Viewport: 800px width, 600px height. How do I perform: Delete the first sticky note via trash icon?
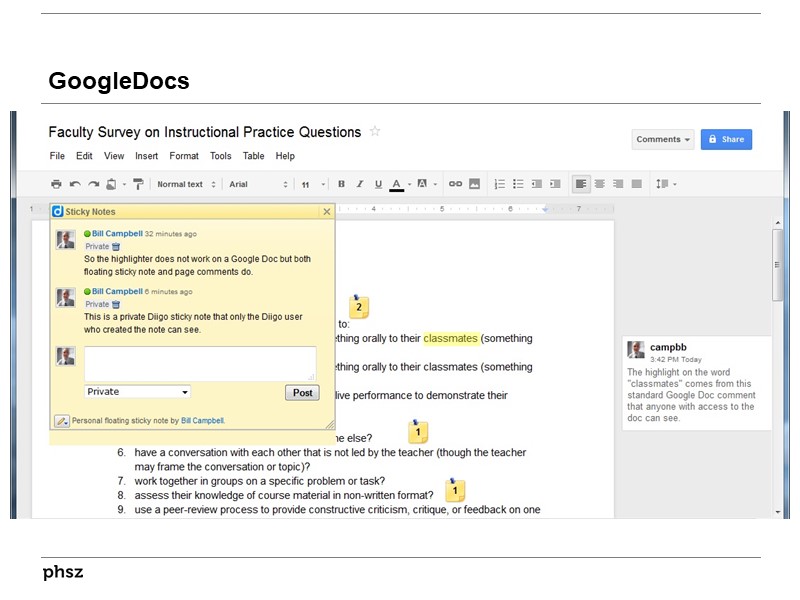116,246
